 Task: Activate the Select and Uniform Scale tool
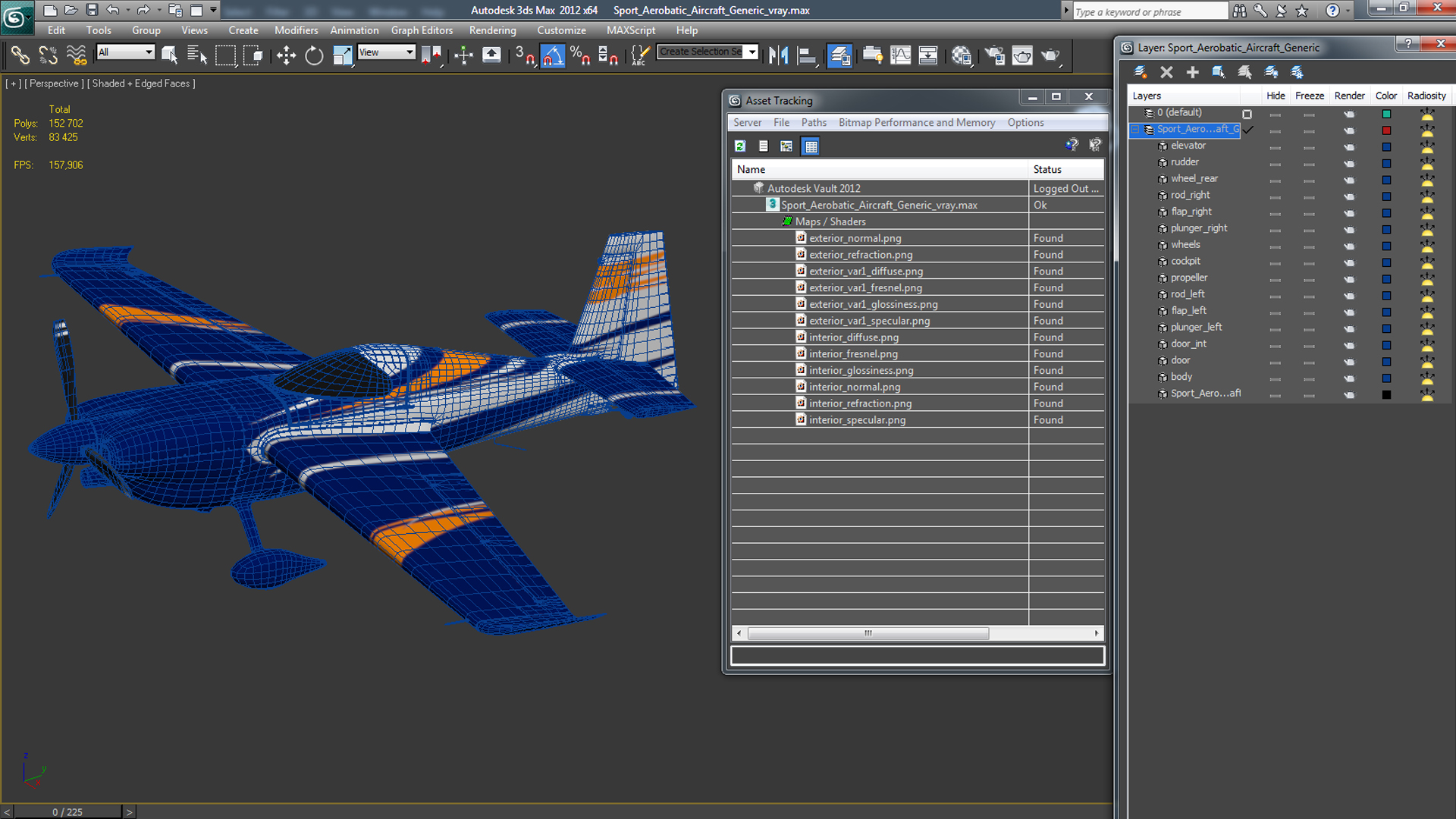[342, 55]
